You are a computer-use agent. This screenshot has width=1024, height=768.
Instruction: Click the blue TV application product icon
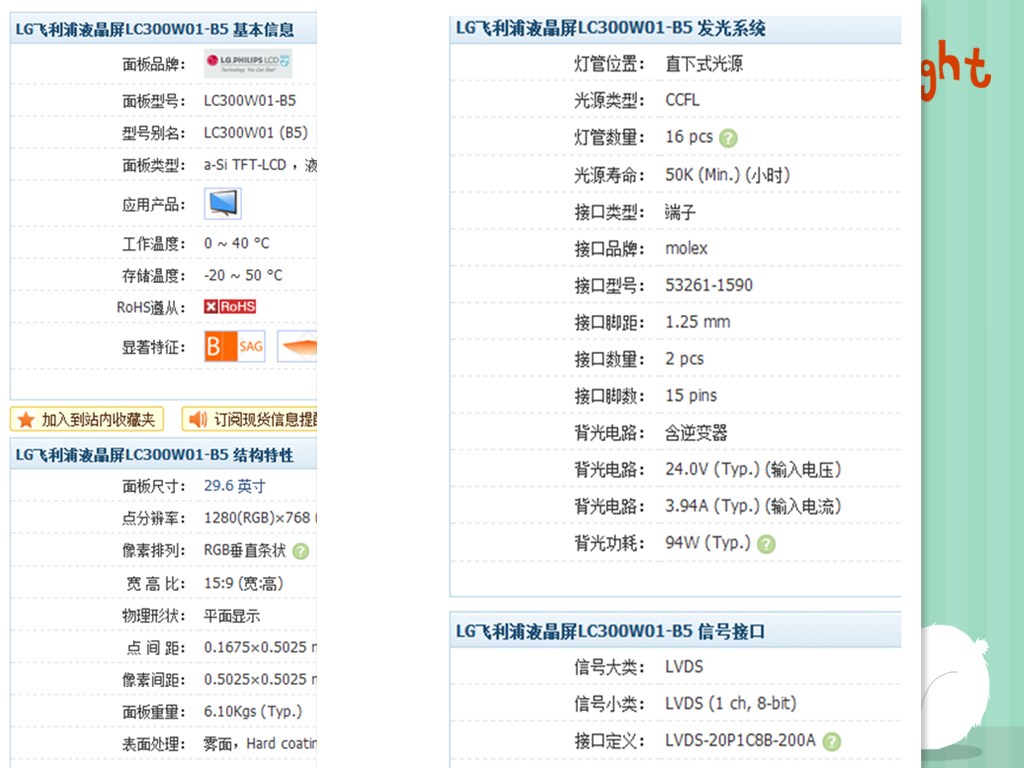pos(223,204)
